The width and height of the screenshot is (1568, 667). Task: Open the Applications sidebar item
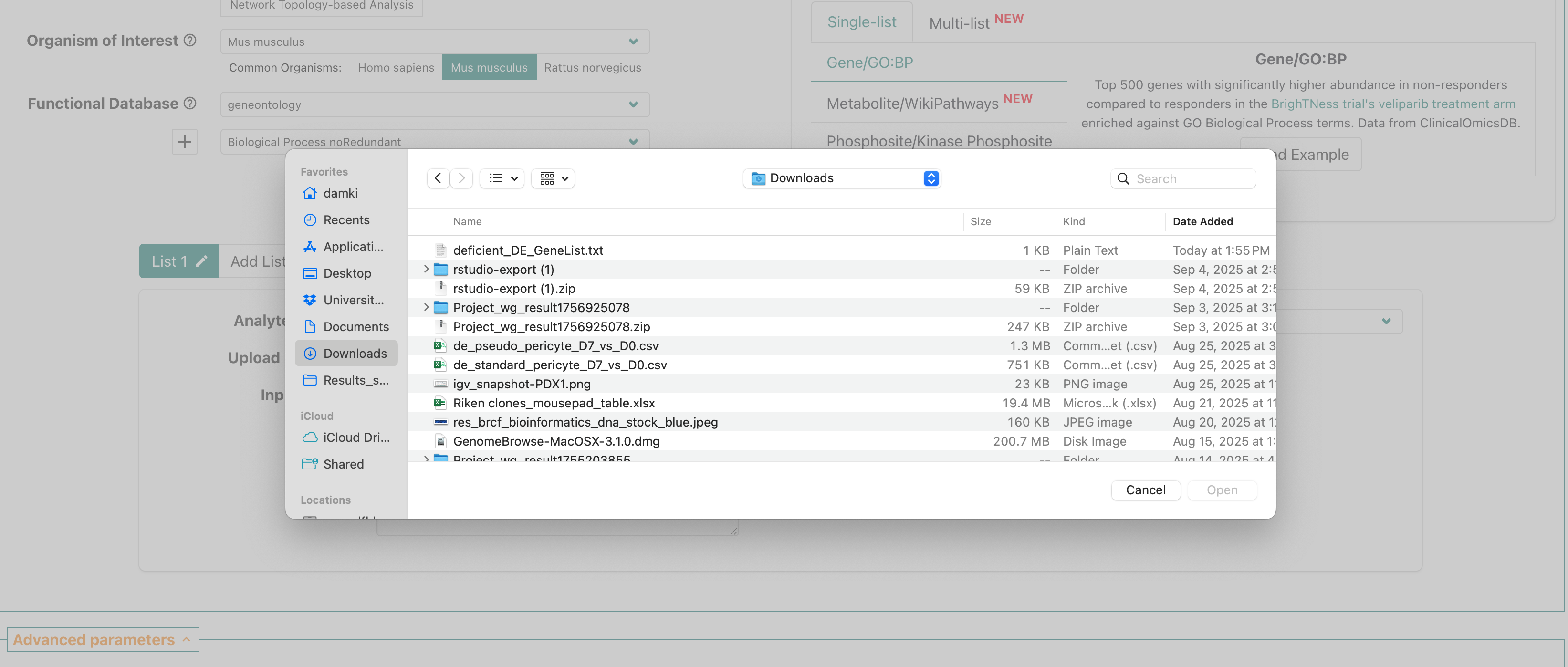pos(353,247)
